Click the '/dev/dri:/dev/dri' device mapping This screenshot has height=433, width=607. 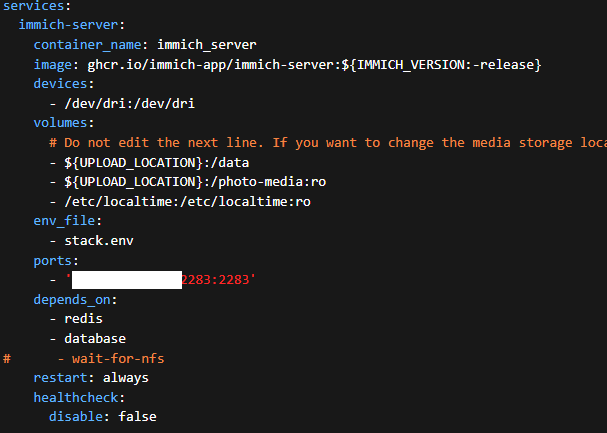[124, 103]
